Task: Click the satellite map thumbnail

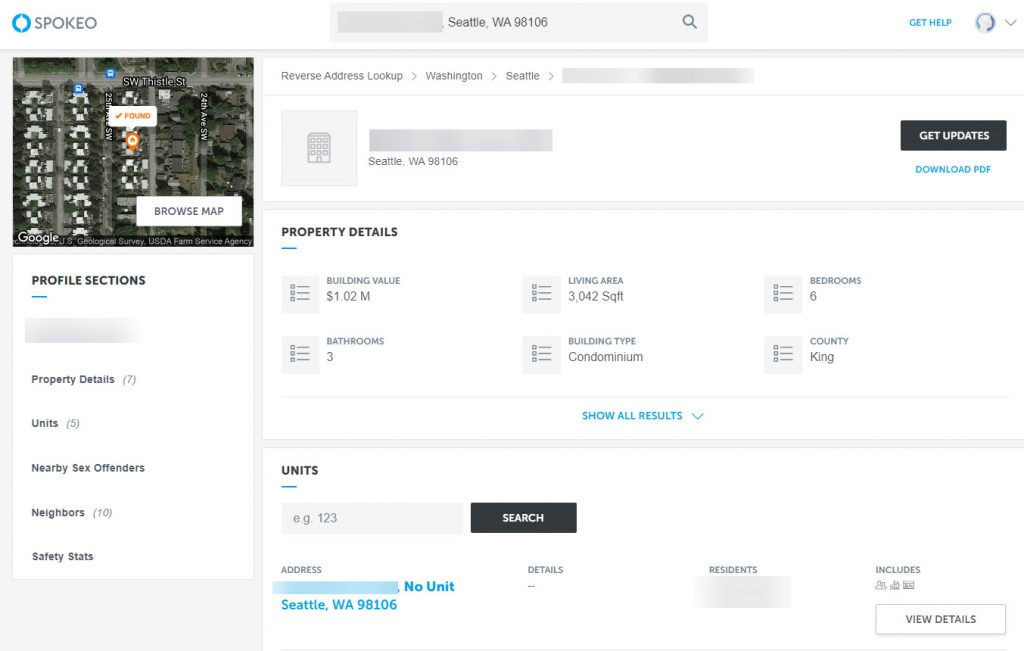Action: (x=133, y=152)
